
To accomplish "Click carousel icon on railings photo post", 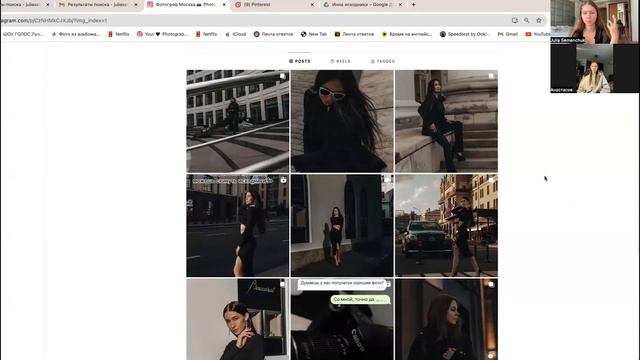I will coord(282,76).
